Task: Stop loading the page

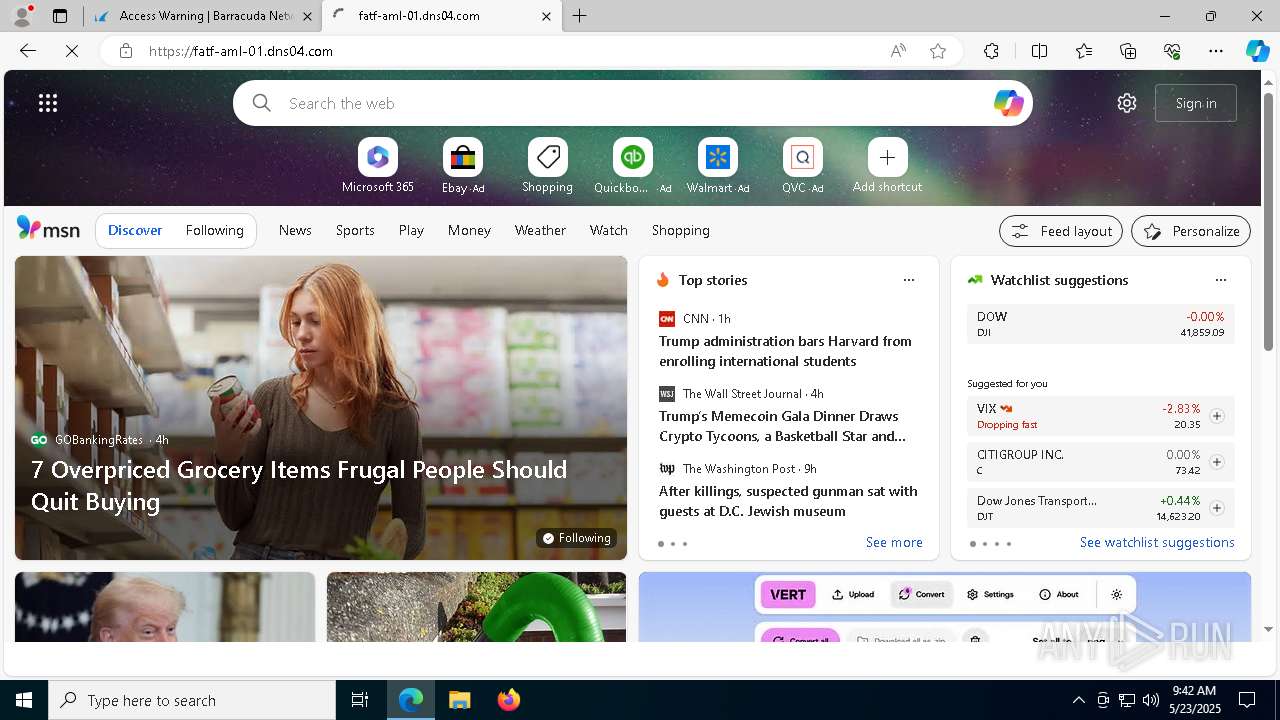Action: (x=72, y=51)
